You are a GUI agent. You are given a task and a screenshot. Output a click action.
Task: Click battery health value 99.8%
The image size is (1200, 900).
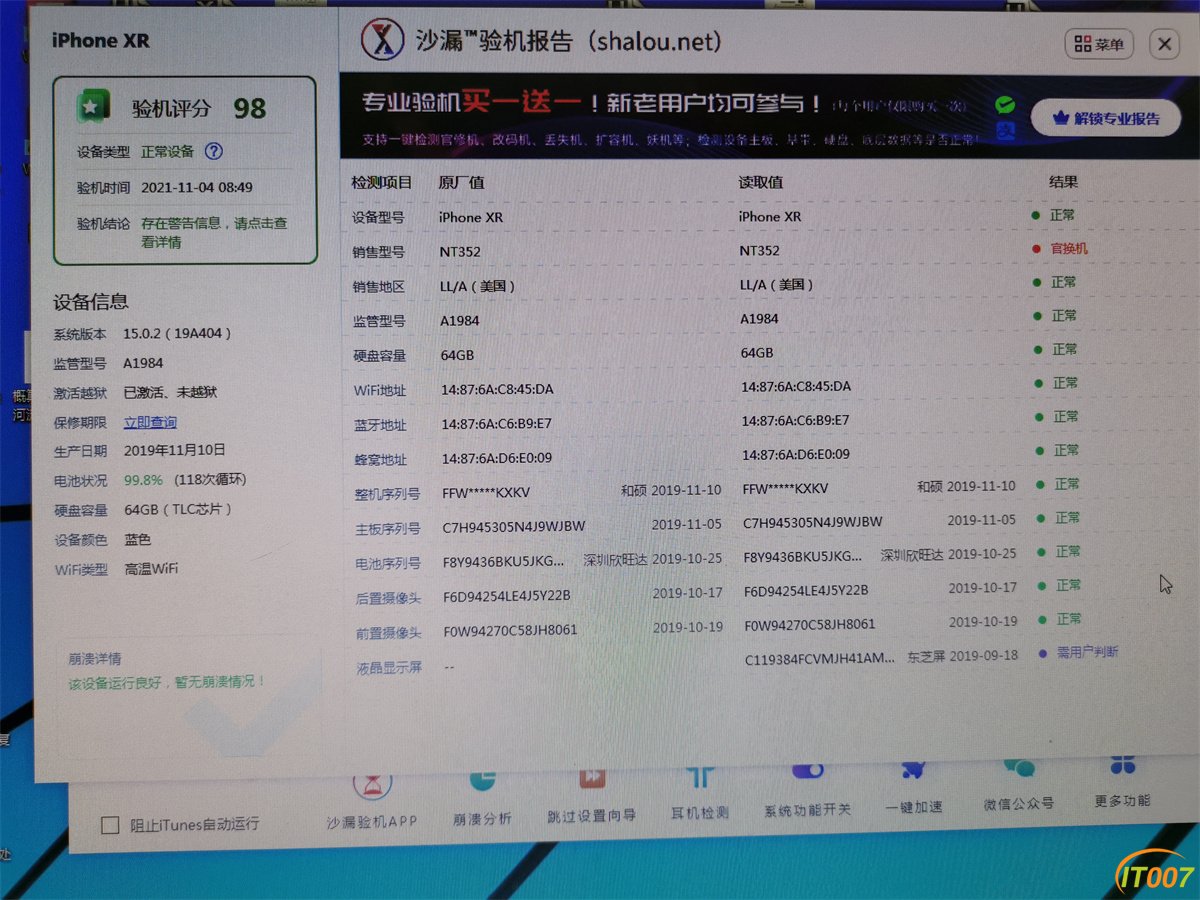144,480
